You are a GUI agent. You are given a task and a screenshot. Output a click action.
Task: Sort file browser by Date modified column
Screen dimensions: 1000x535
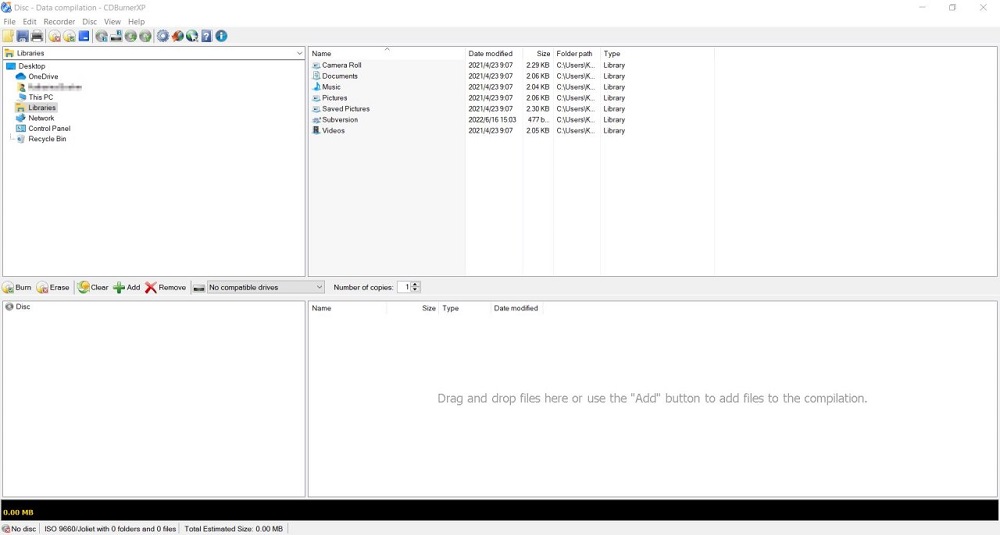pyautogui.click(x=494, y=54)
